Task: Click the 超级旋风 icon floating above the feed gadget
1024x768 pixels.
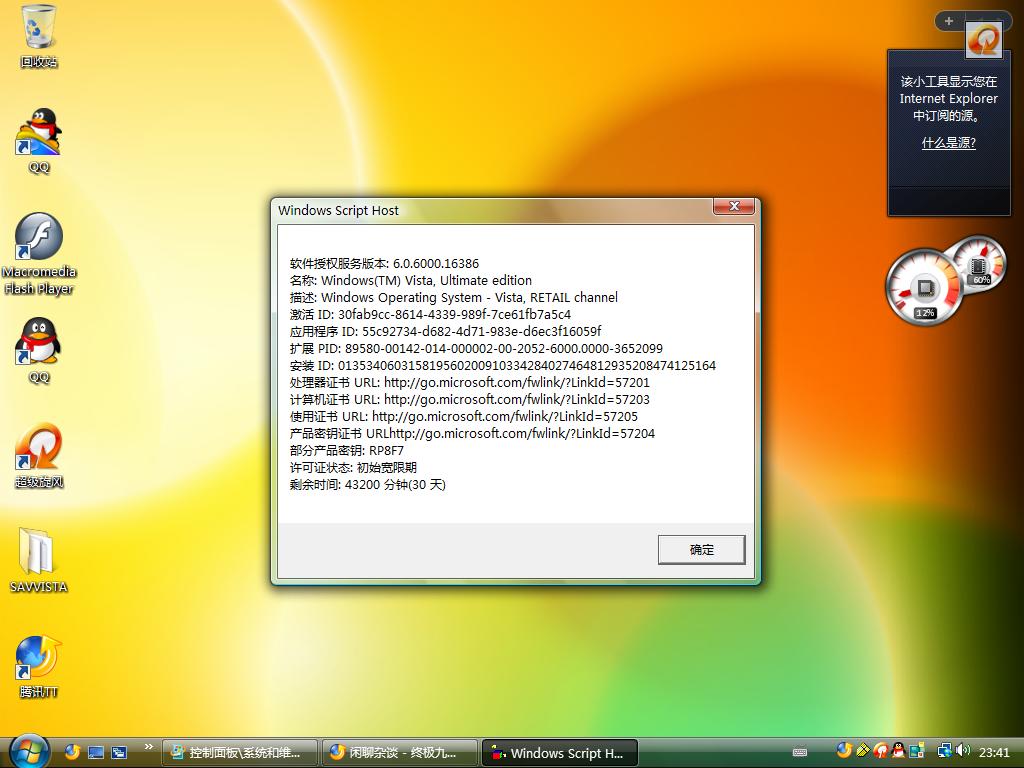Action: point(983,40)
